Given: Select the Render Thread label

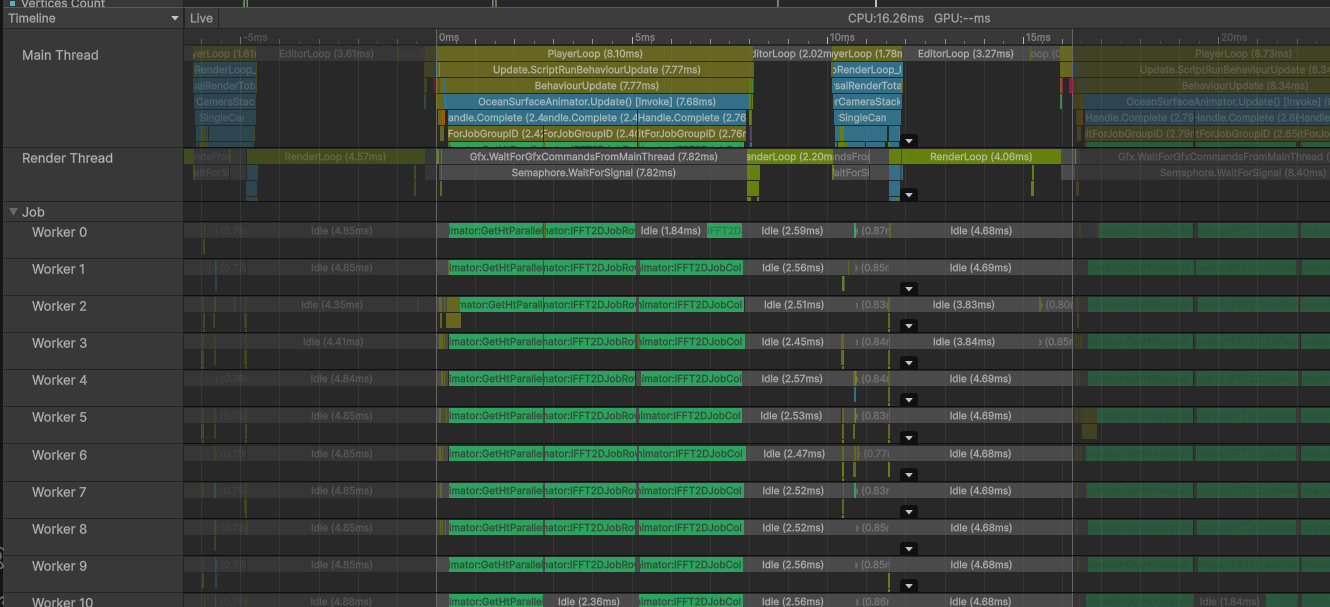Looking at the screenshot, I should click(x=67, y=158).
